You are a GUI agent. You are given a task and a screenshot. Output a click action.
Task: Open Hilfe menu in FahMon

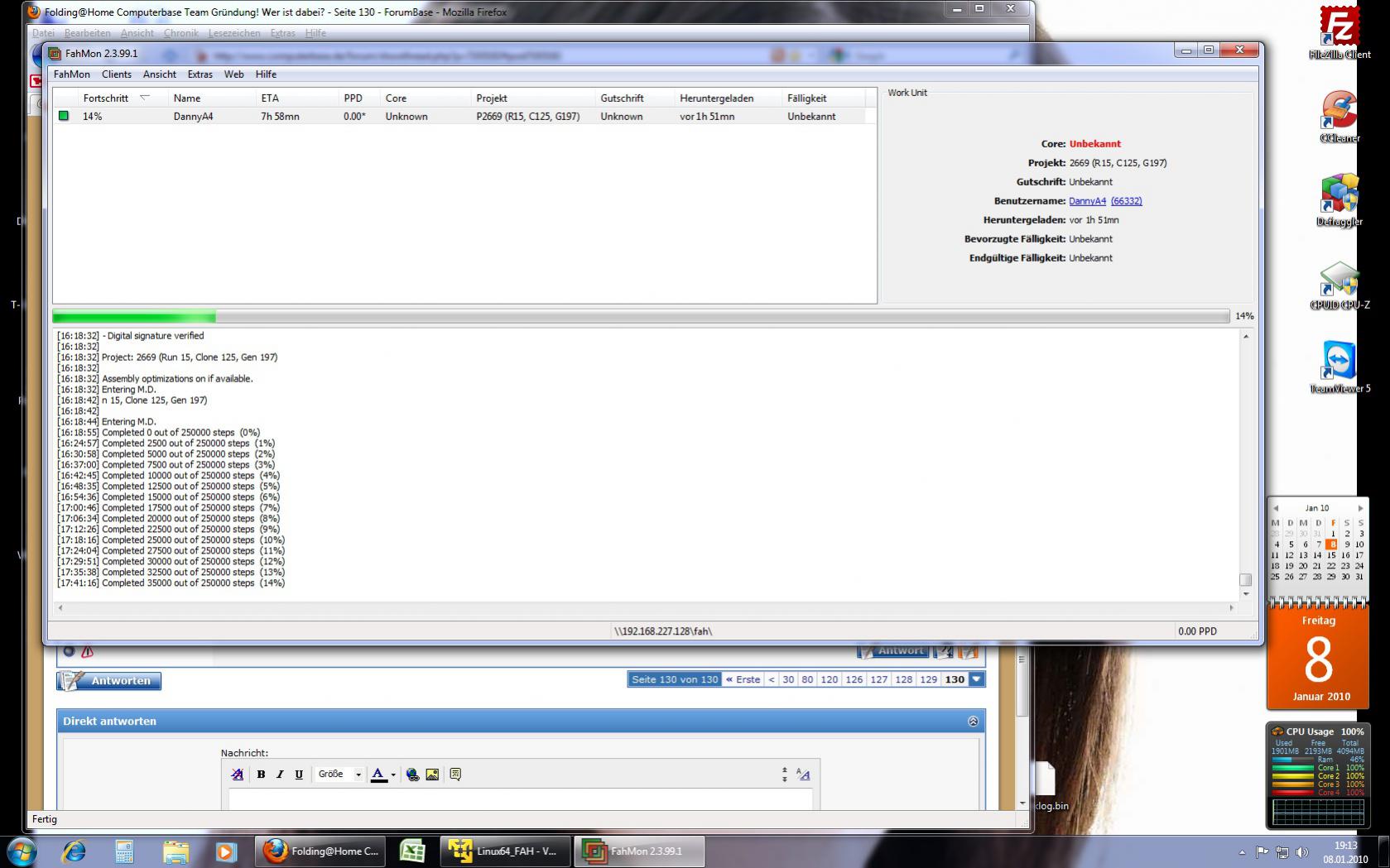pos(266,74)
